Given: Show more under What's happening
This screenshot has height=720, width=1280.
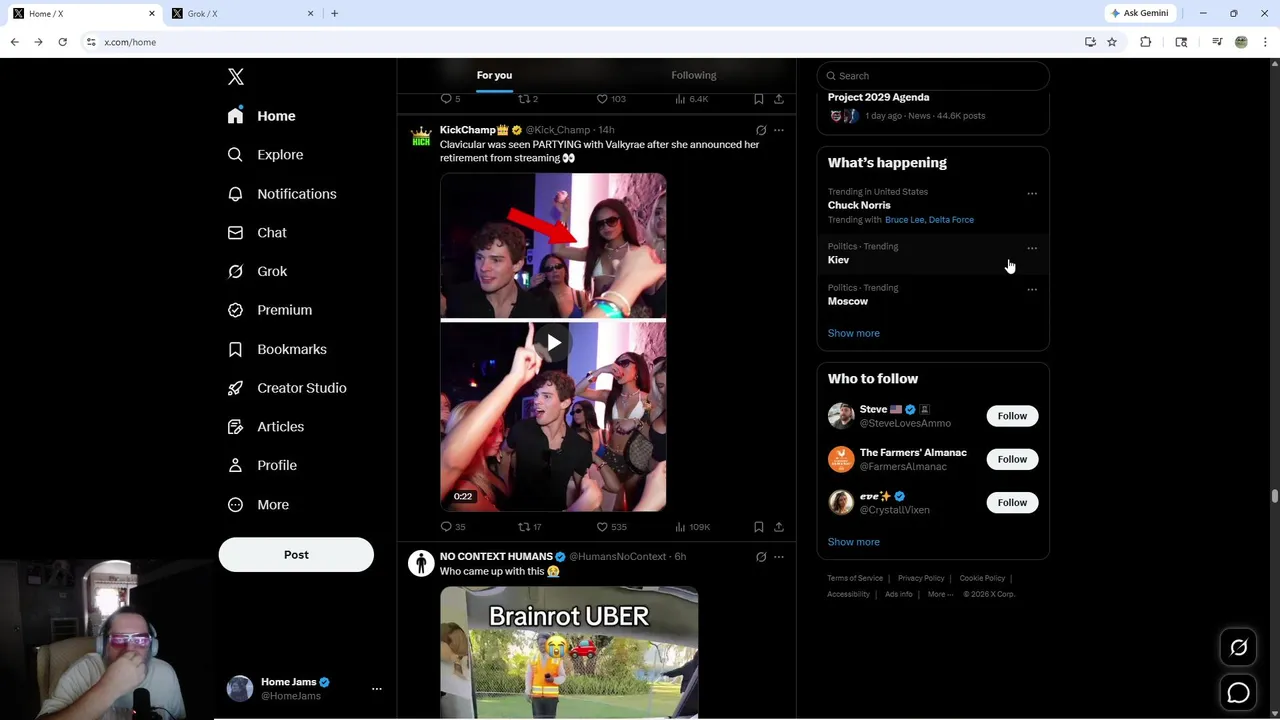Looking at the screenshot, I should point(854,333).
